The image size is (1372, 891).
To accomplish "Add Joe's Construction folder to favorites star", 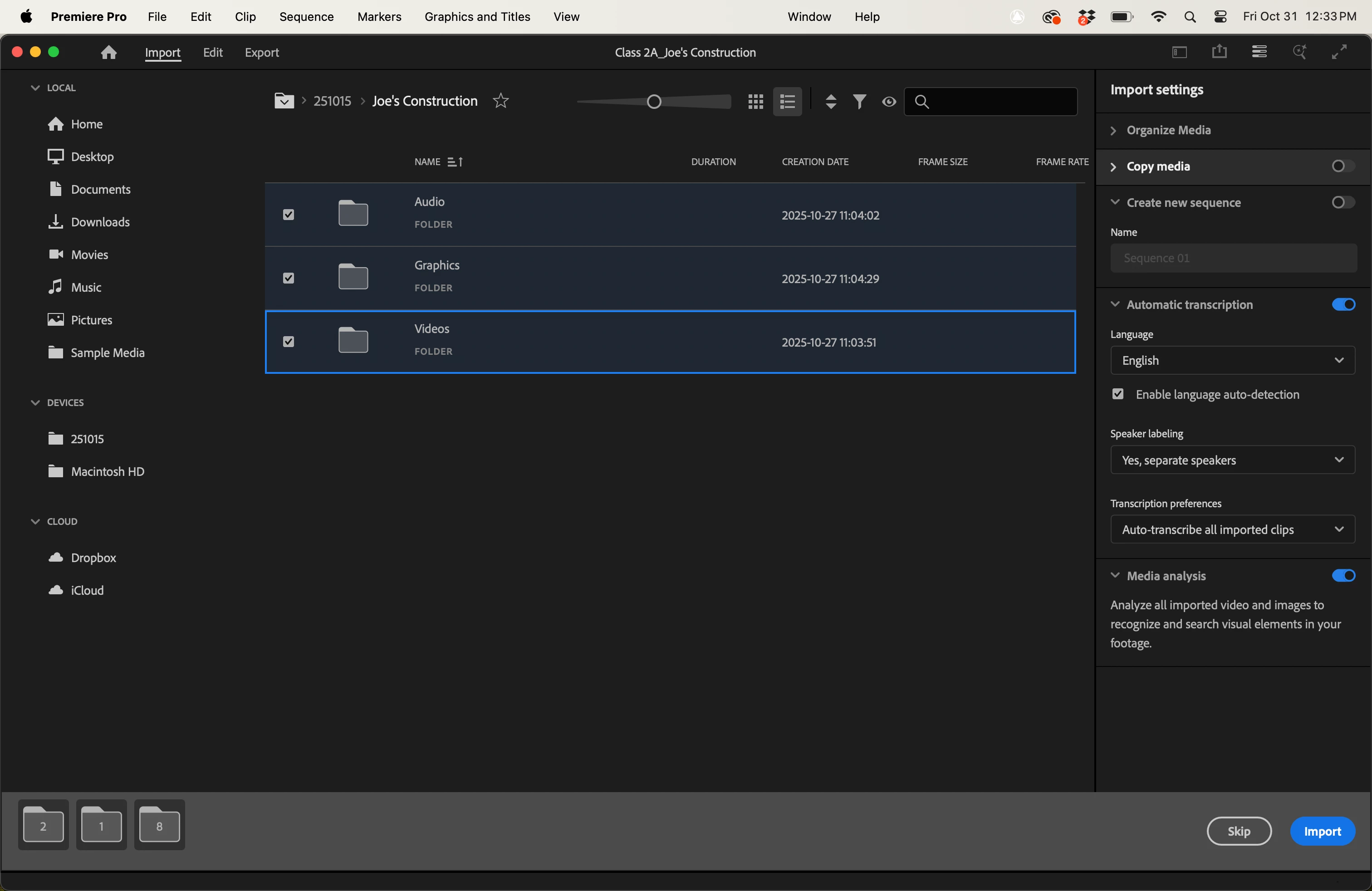I will (x=500, y=101).
